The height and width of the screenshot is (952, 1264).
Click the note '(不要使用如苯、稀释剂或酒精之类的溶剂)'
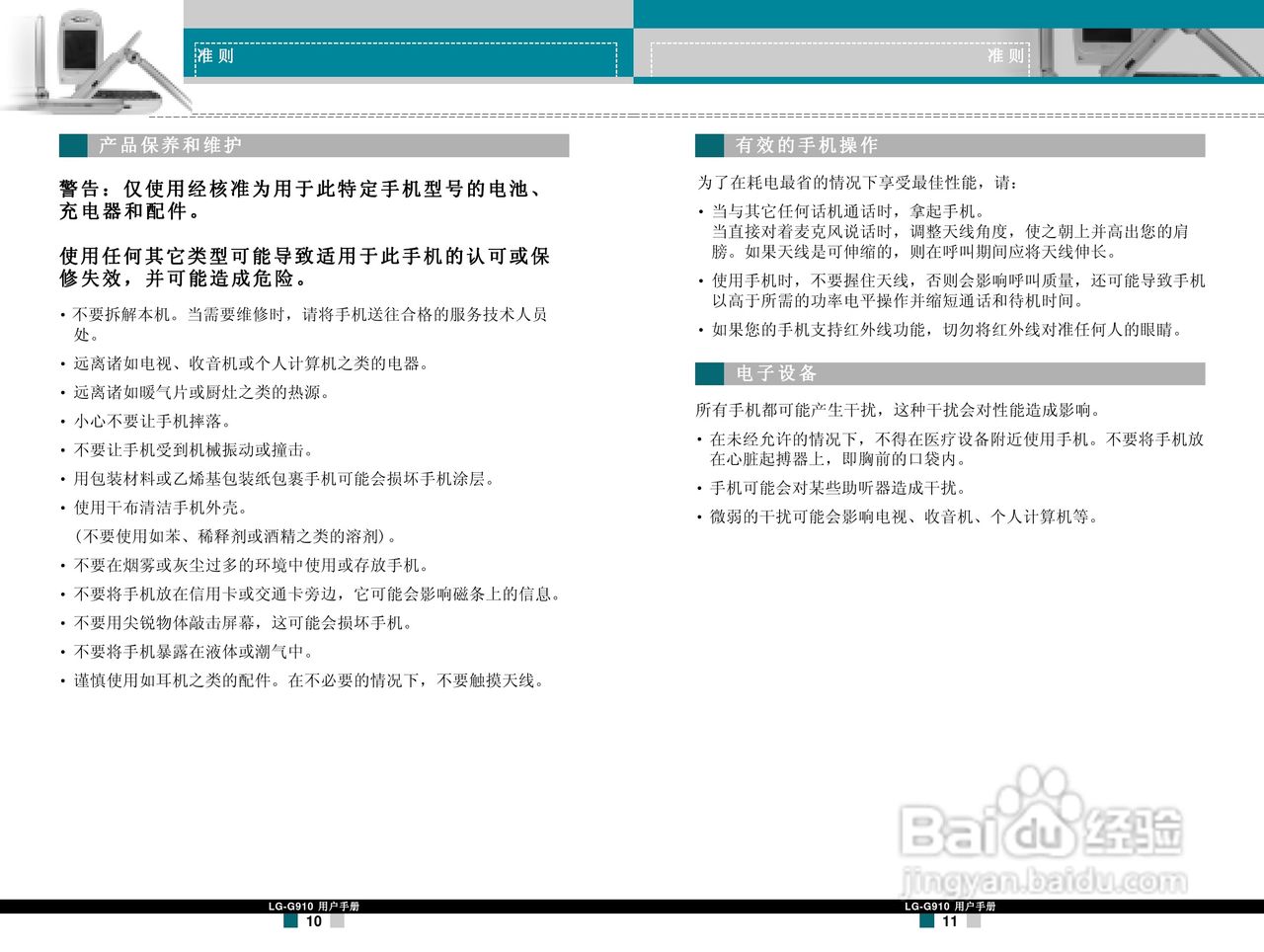click(237, 536)
